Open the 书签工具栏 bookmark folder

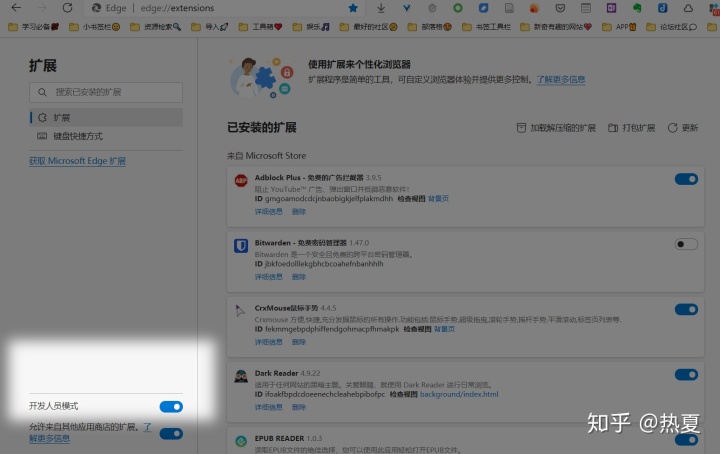point(486,27)
